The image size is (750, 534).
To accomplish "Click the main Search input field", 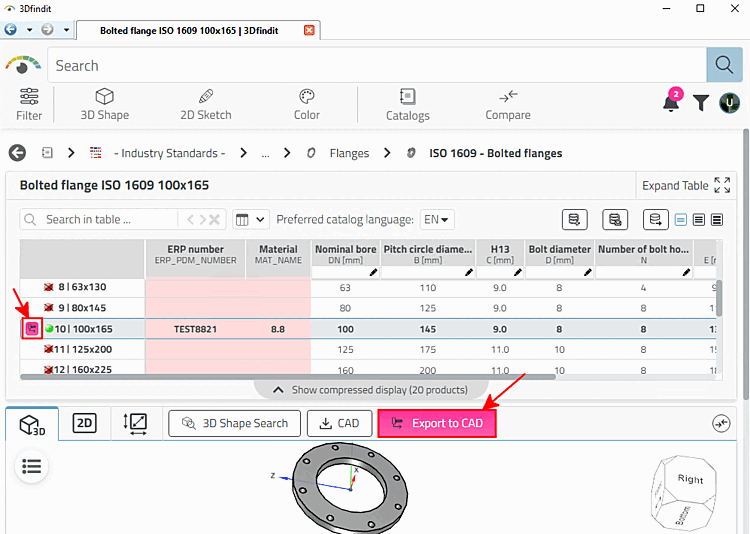I will click(x=377, y=65).
